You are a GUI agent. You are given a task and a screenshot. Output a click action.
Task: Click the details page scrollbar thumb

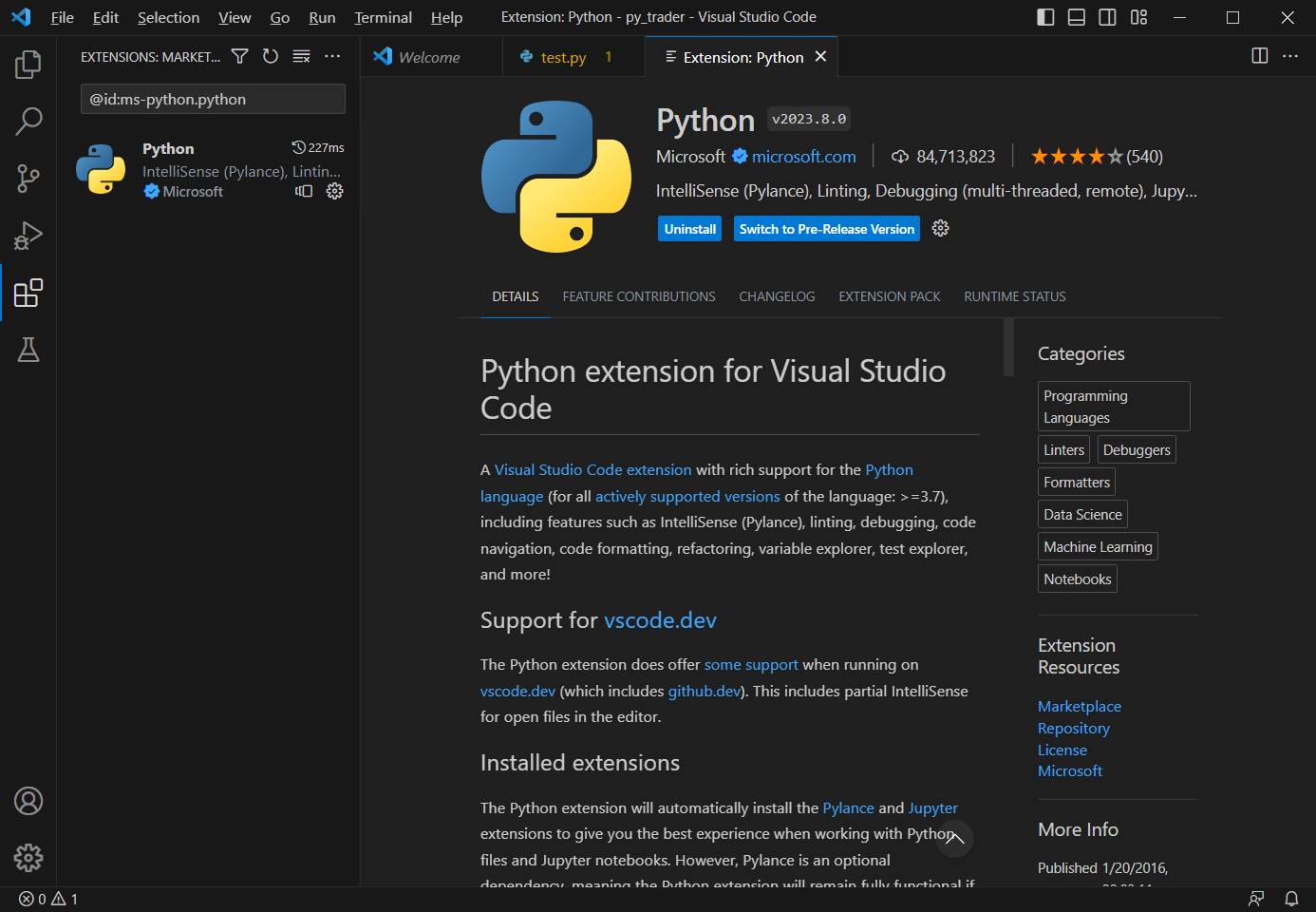coord(1008,348)
